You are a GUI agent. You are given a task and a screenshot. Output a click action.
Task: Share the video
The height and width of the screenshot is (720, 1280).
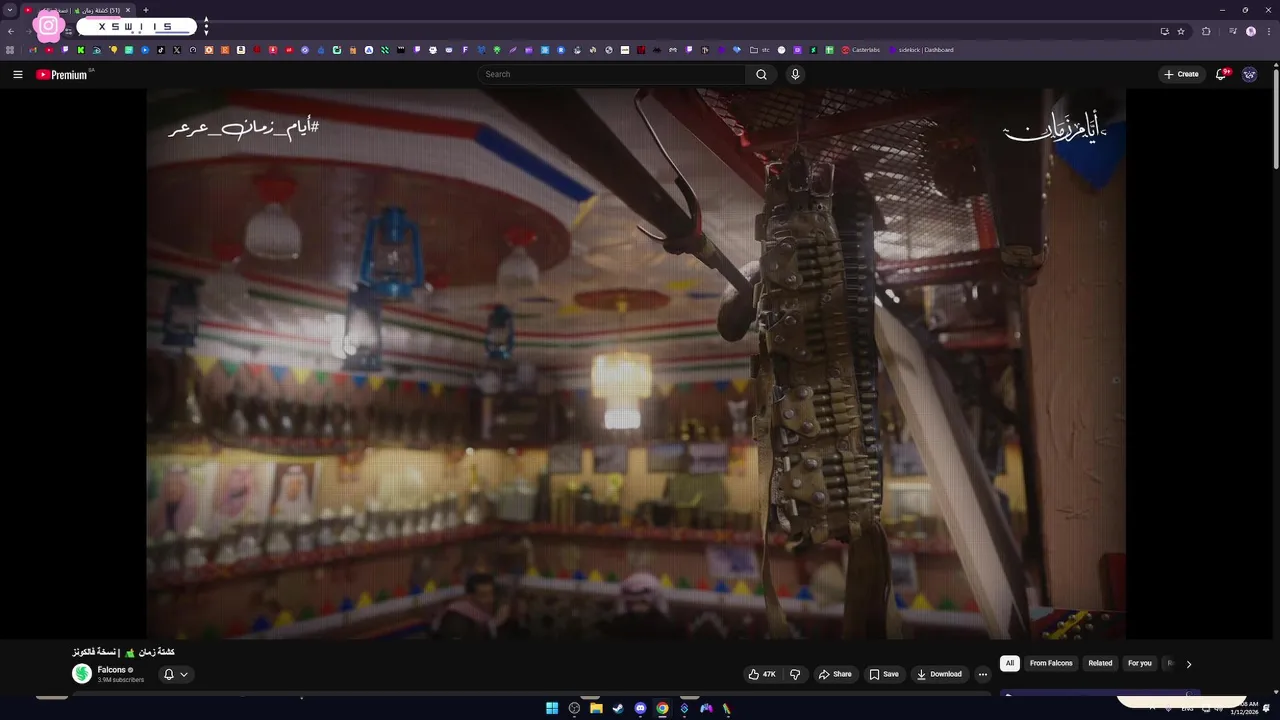(835, 674)
